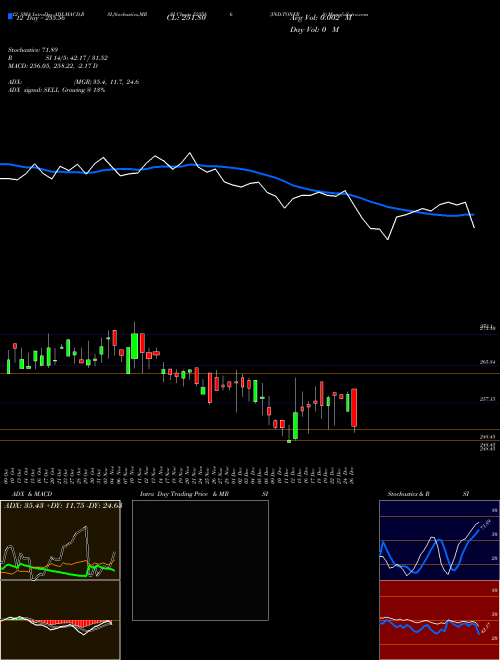
Task: Click the 71.89 stochastics value label
Action: click(x=485, y=526)
